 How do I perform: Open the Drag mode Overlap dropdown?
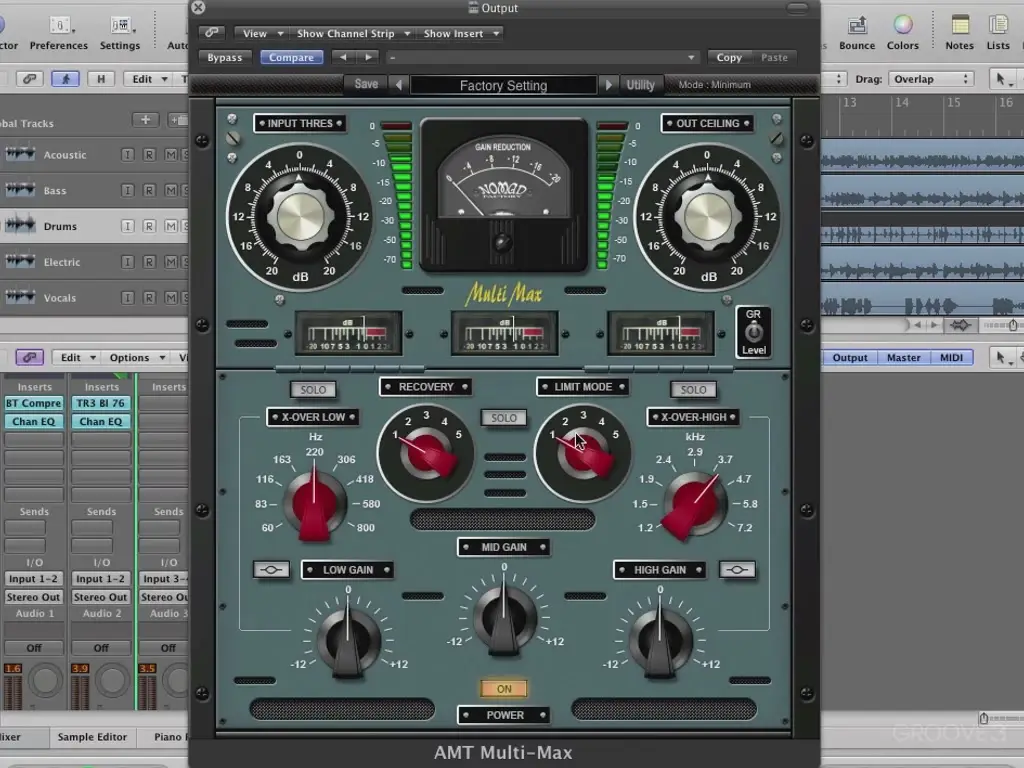pyautogui.click(x=930, y=79)
